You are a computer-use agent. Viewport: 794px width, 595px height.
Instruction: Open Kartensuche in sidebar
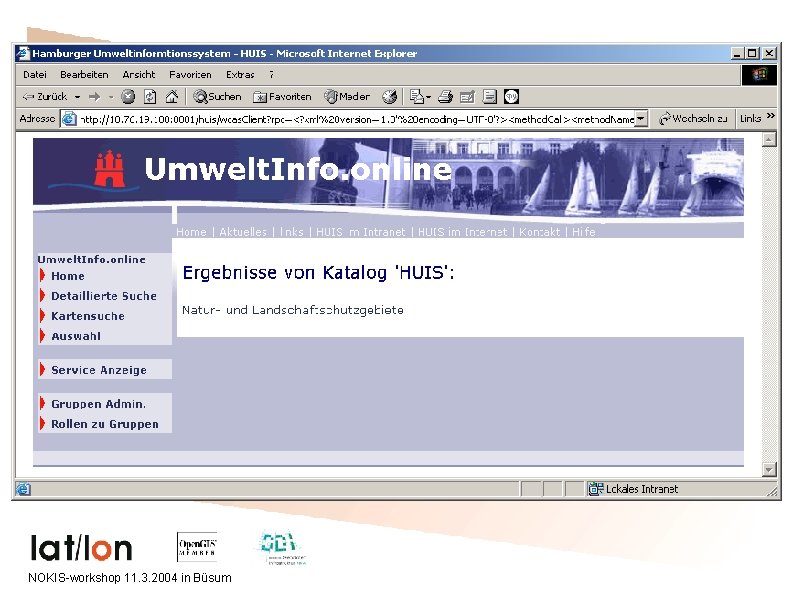(88, 316)
